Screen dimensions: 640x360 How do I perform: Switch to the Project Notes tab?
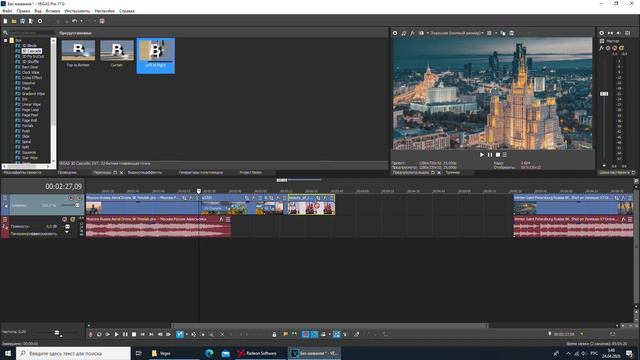pos(251,173)
